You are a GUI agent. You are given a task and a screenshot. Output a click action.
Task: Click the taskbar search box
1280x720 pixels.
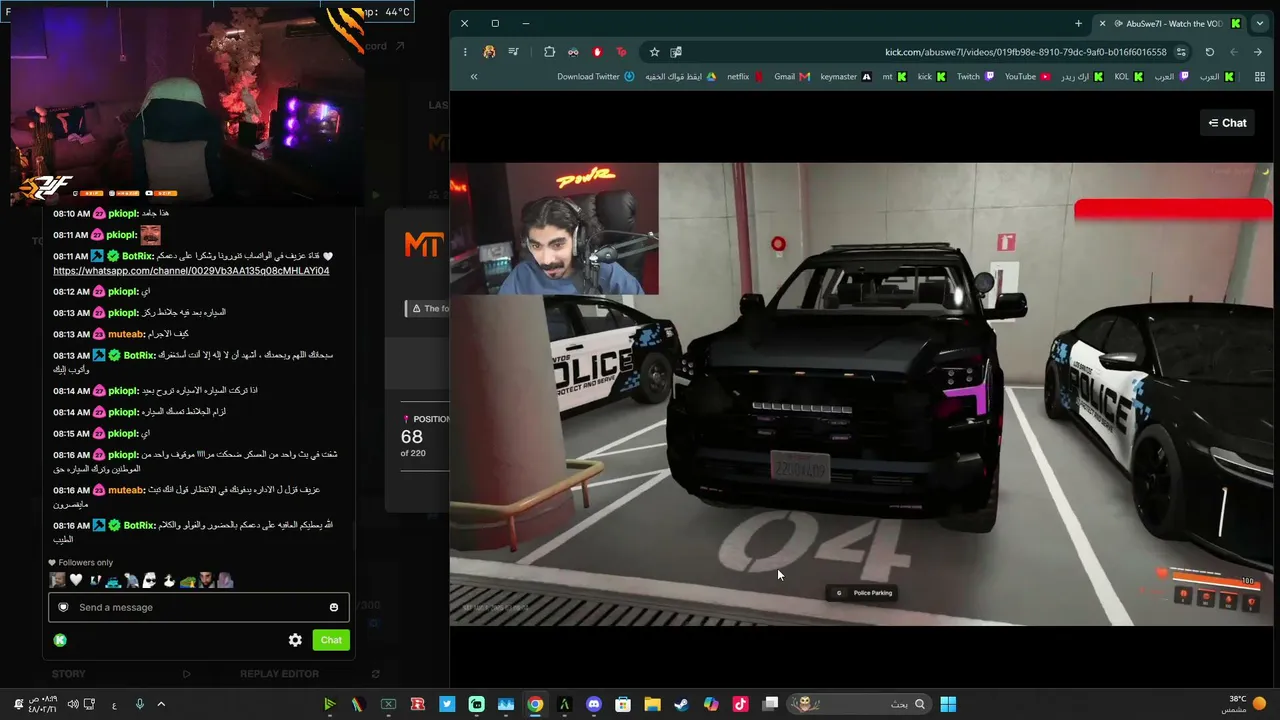pyautogui.click(x=860, y=704)
